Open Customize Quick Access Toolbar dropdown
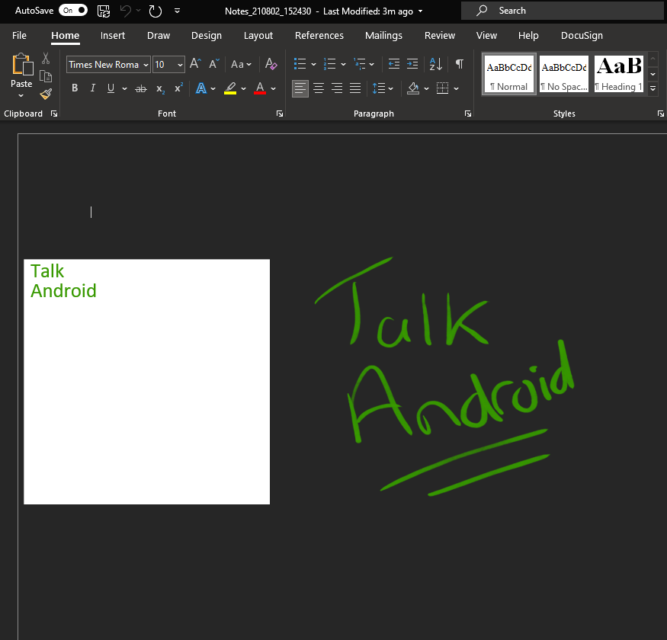Screen dimensions: 667x640 coord(177,11)
